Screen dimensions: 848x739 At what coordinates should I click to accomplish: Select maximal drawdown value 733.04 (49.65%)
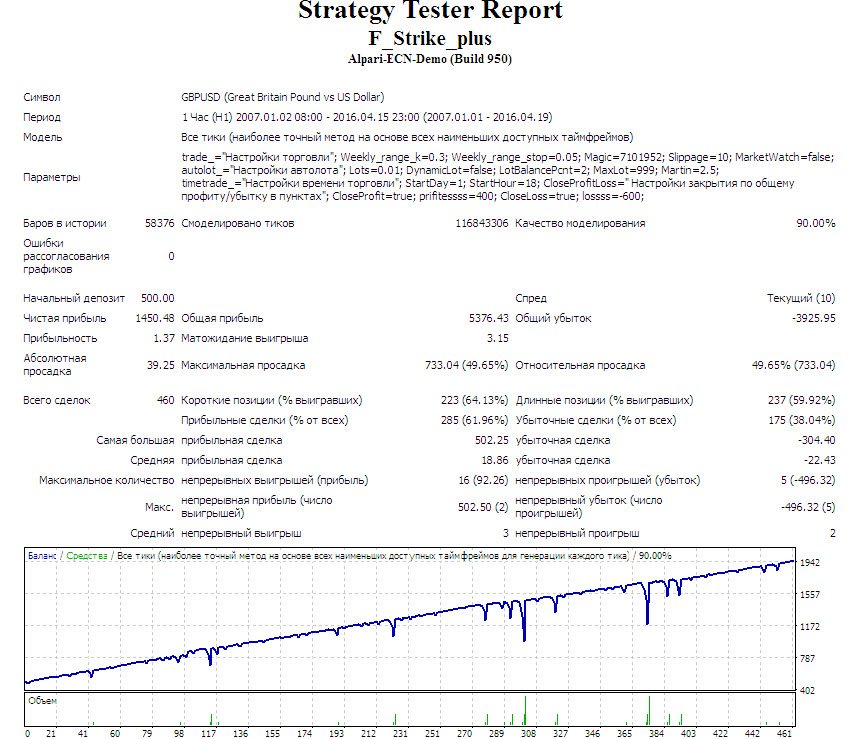coord(466,366)
